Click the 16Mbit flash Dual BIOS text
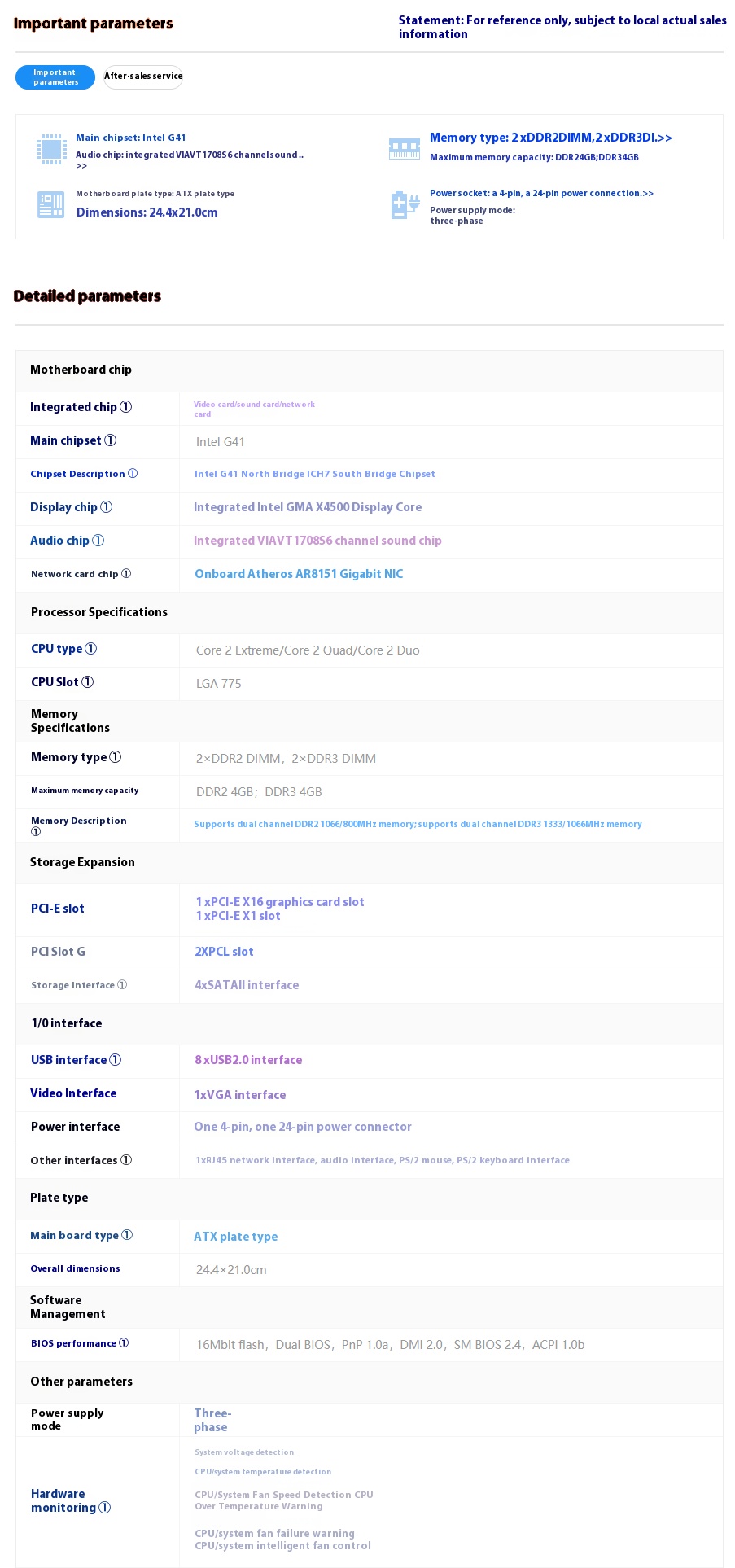The height and width of the screenshot is (1568, 735). [x=390, y=1345]
